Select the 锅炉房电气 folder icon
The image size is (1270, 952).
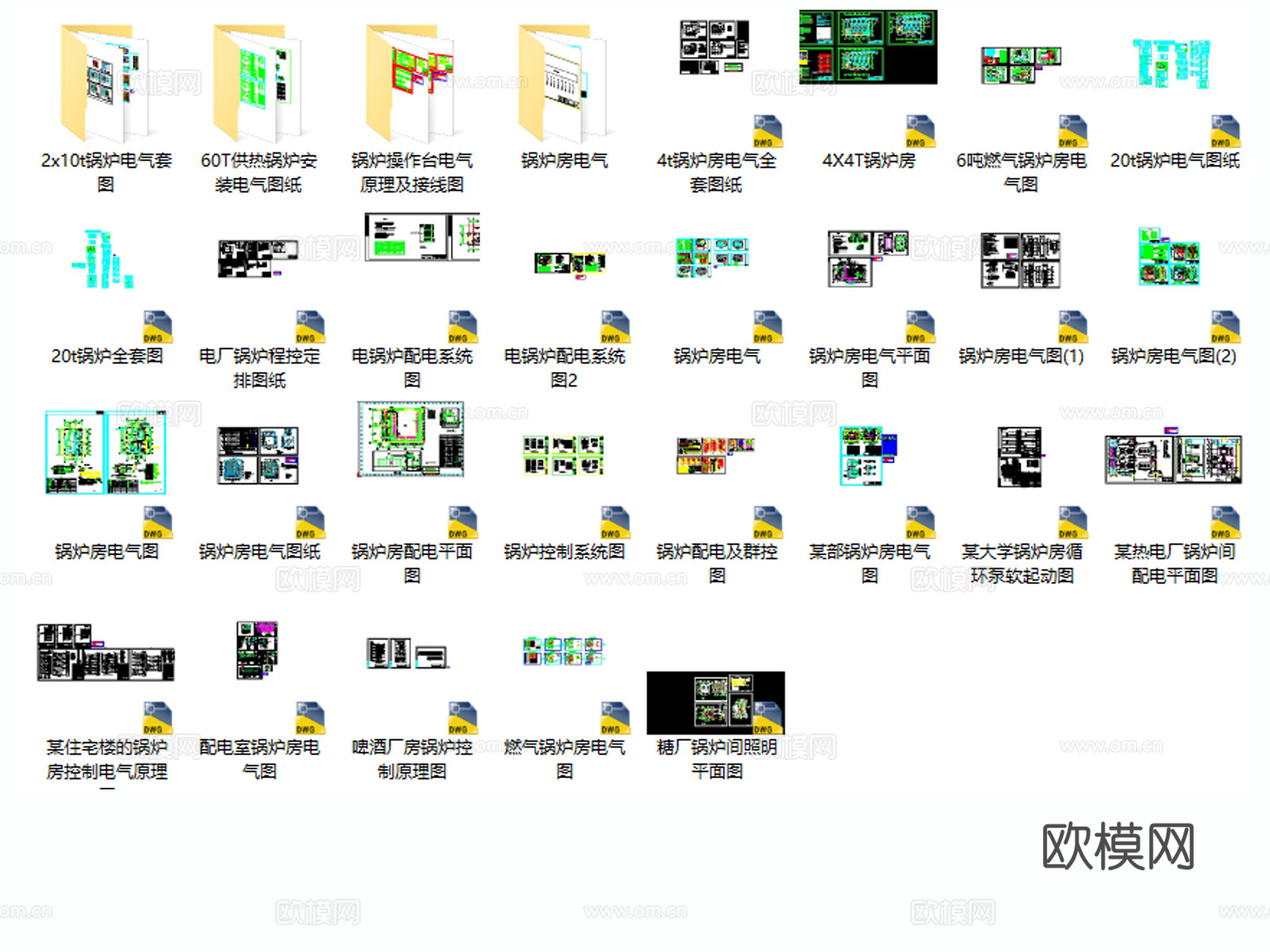pyautogui.click(x=564, y=83)
